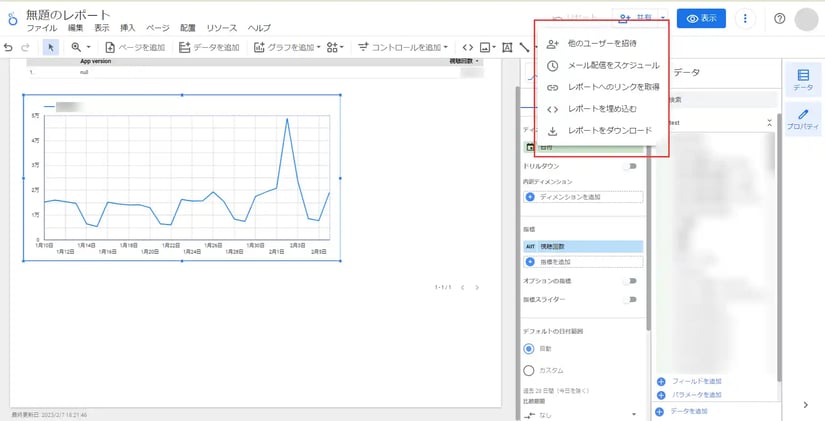Click the insert image toolbar icon
Image resolution: width=825 pixels, height=421 pixels.
point(485,47)
